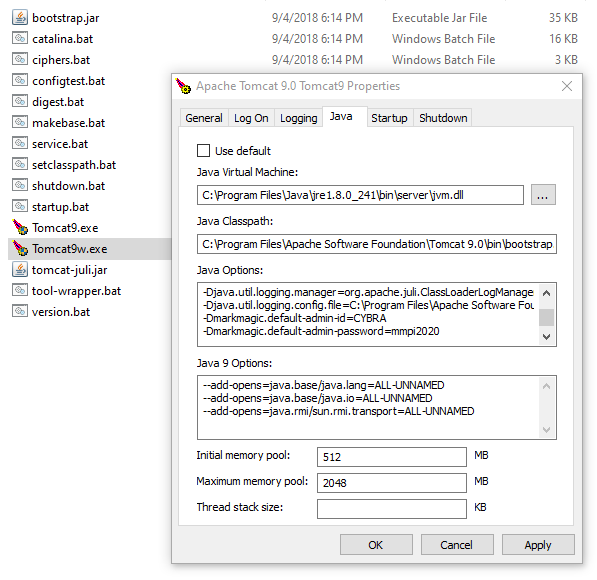Select the catalina.bat file name

point(62,39)
